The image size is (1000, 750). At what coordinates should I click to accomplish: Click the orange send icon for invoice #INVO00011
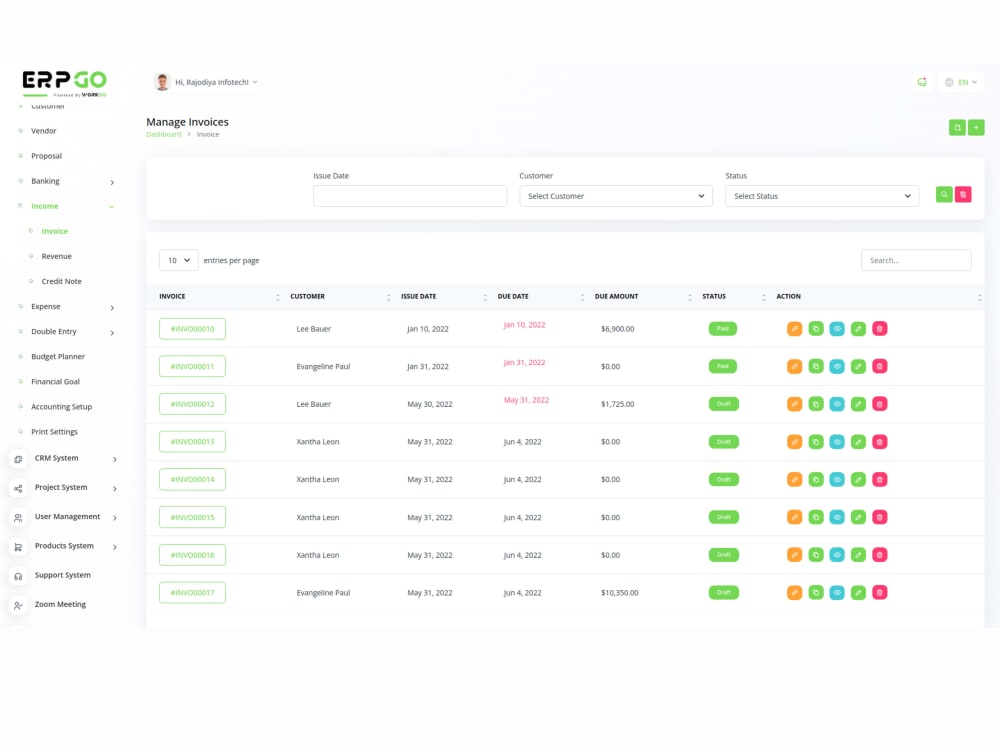795,366
